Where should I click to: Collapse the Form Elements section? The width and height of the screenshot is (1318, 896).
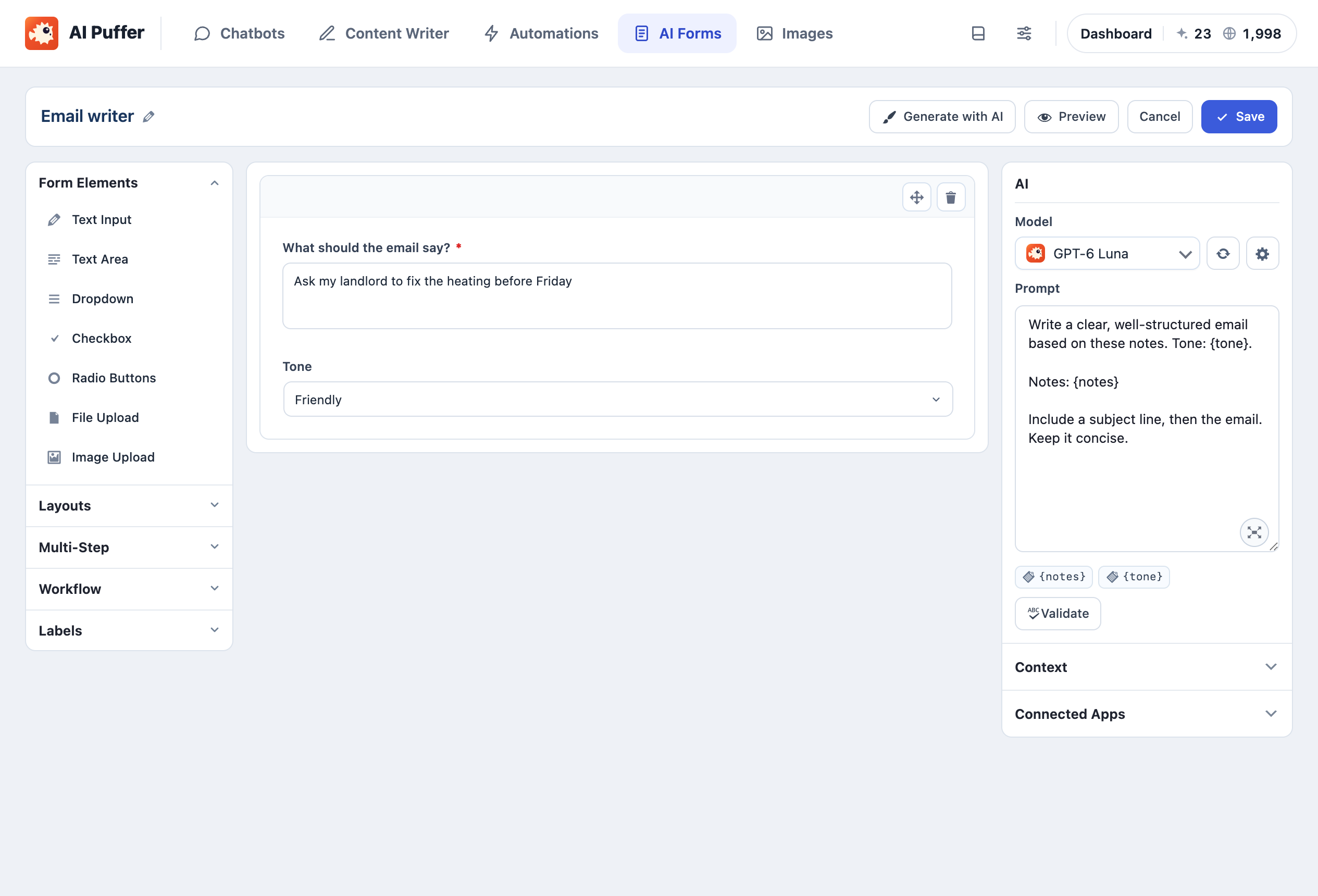(129, 183)
